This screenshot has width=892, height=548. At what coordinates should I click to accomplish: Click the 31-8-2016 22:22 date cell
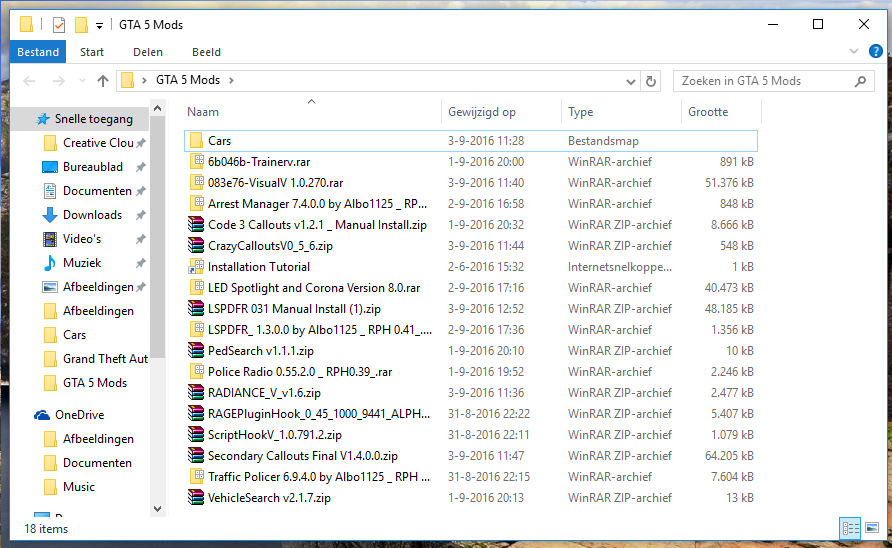pos(489,414)
